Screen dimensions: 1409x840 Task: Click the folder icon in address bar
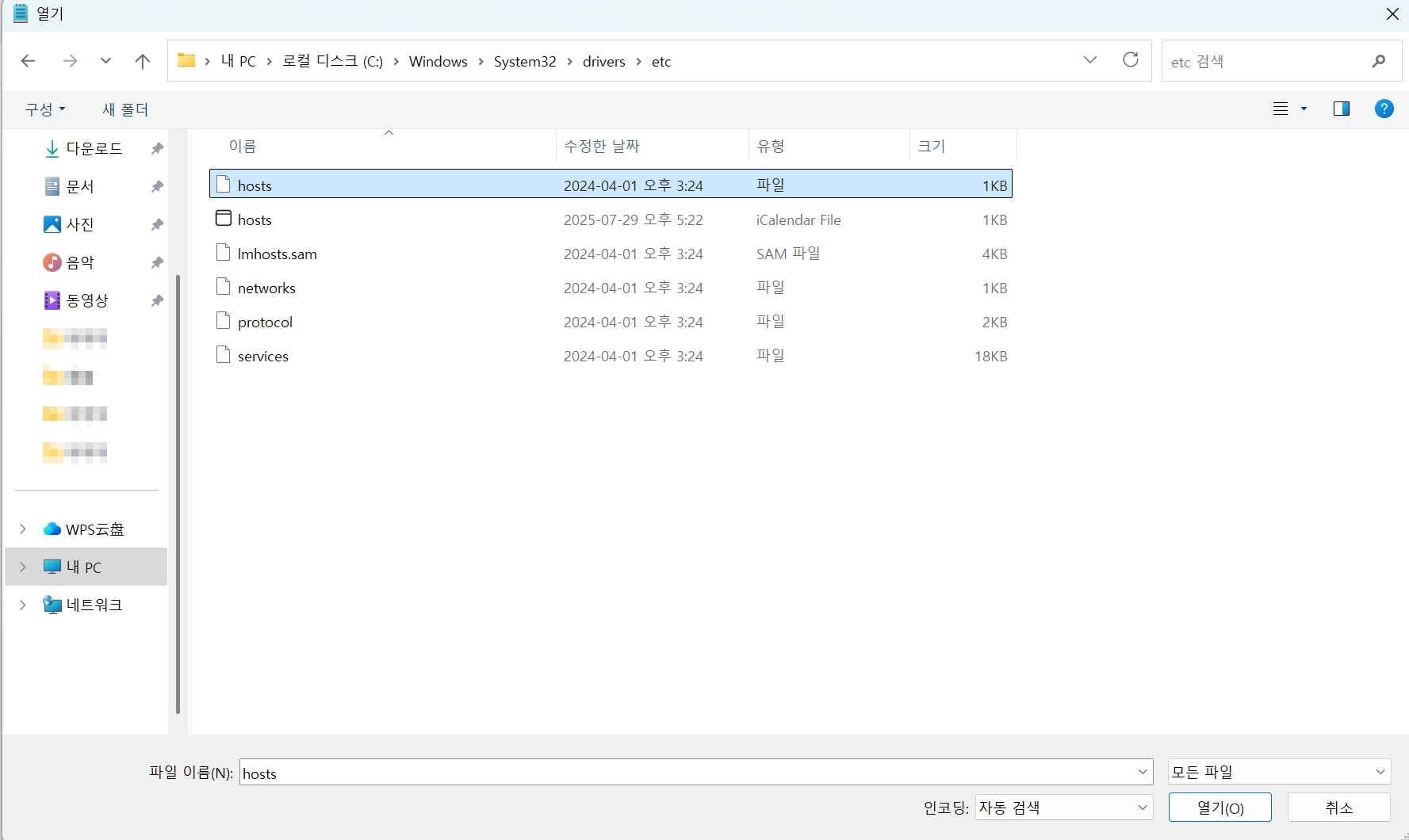[x=186, y=60]
